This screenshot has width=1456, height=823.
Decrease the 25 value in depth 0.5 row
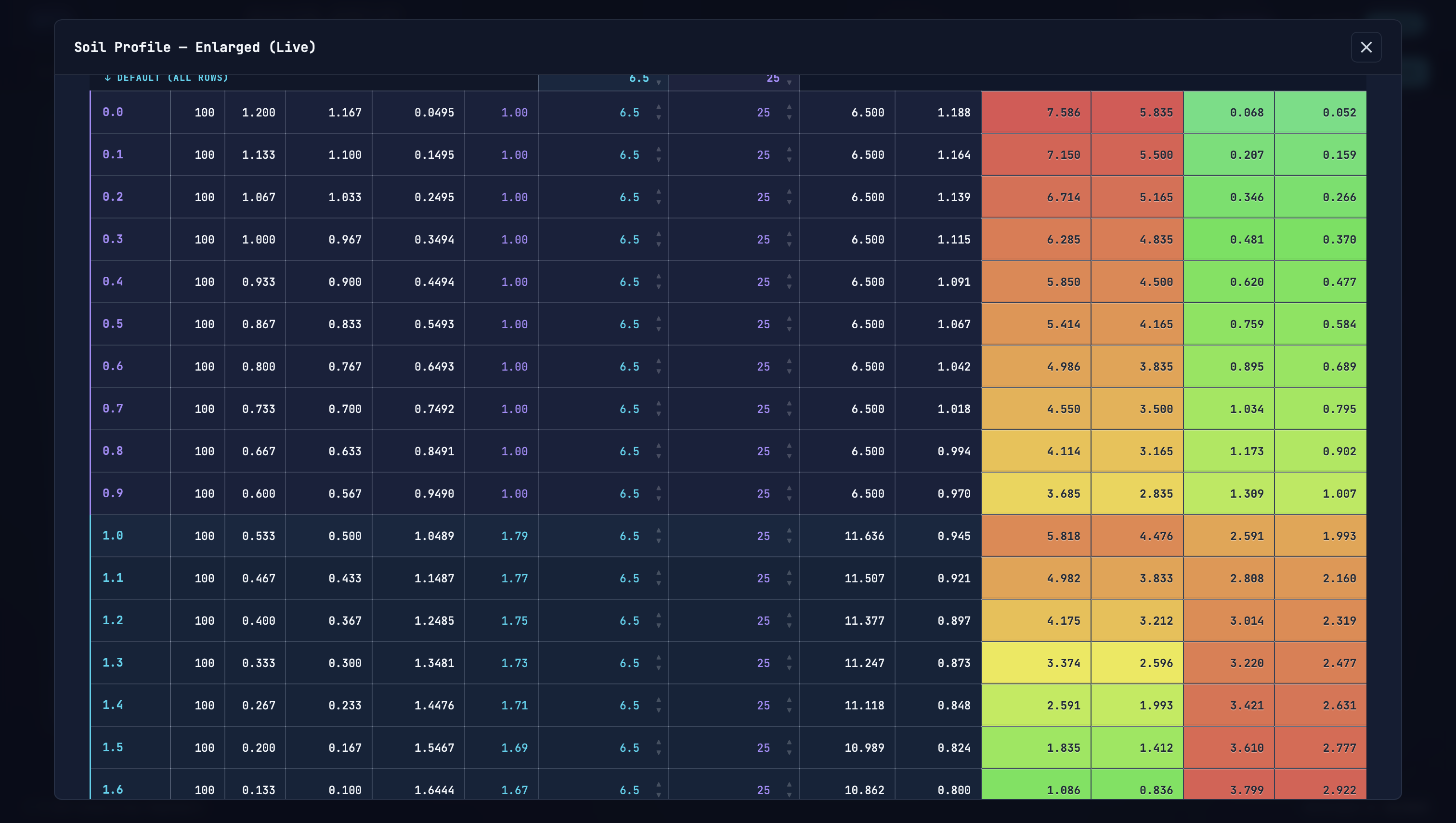789,330
